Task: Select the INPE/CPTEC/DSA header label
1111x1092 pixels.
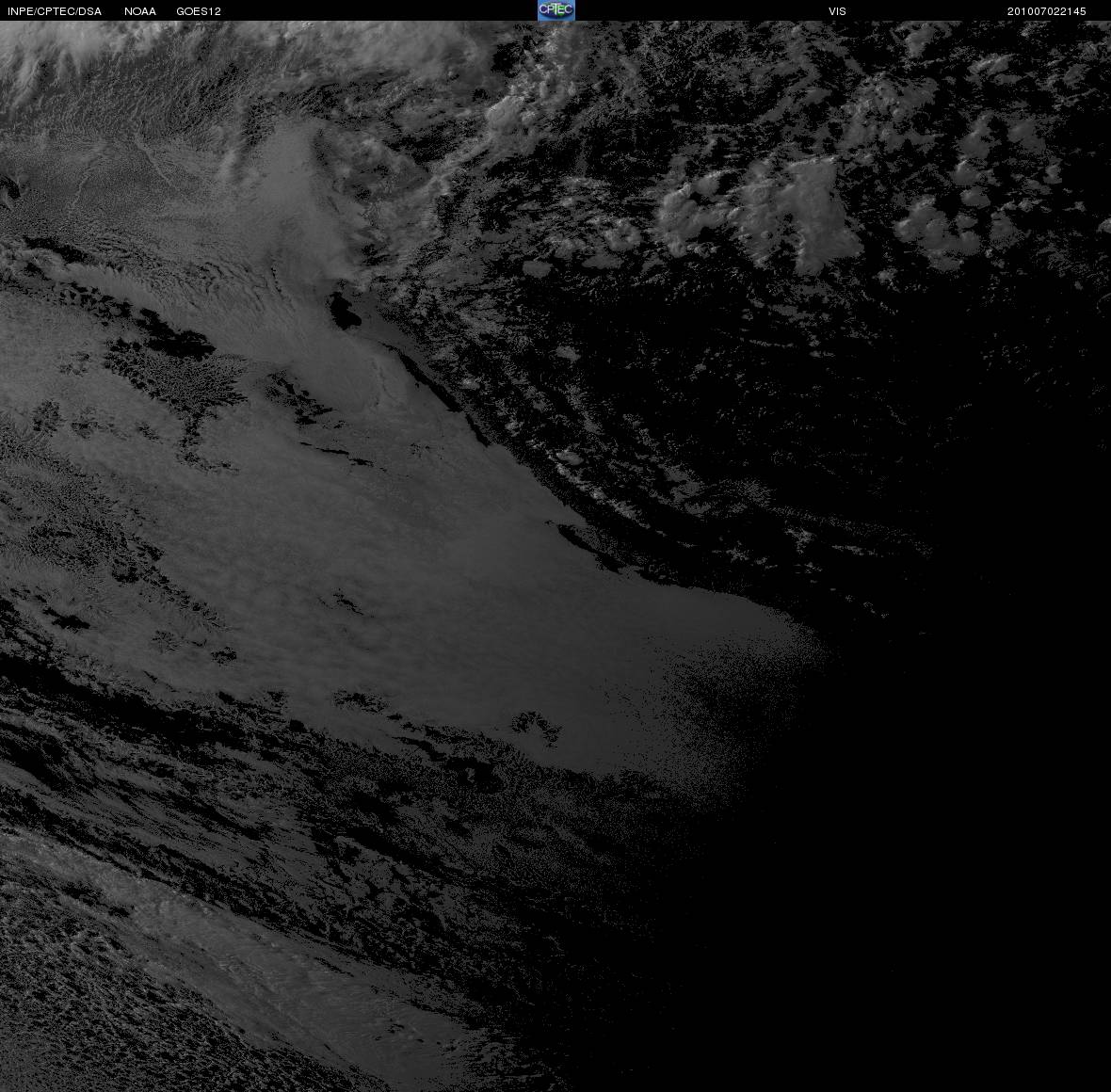Action: (x=55, y=11)
